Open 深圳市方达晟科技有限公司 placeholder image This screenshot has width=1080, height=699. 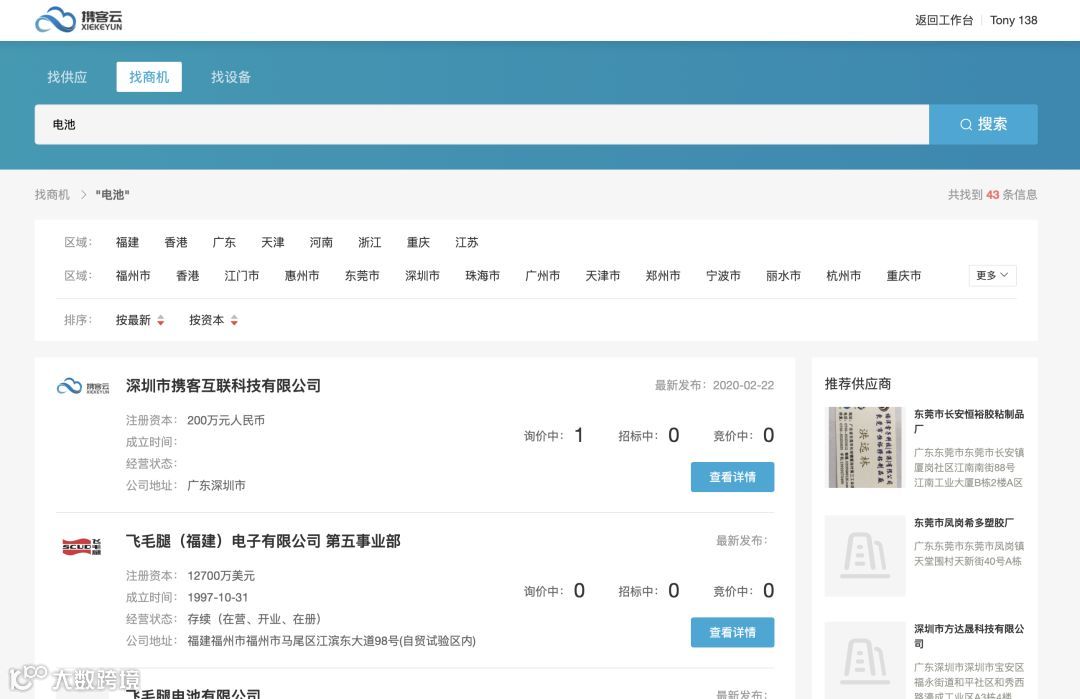864,660
